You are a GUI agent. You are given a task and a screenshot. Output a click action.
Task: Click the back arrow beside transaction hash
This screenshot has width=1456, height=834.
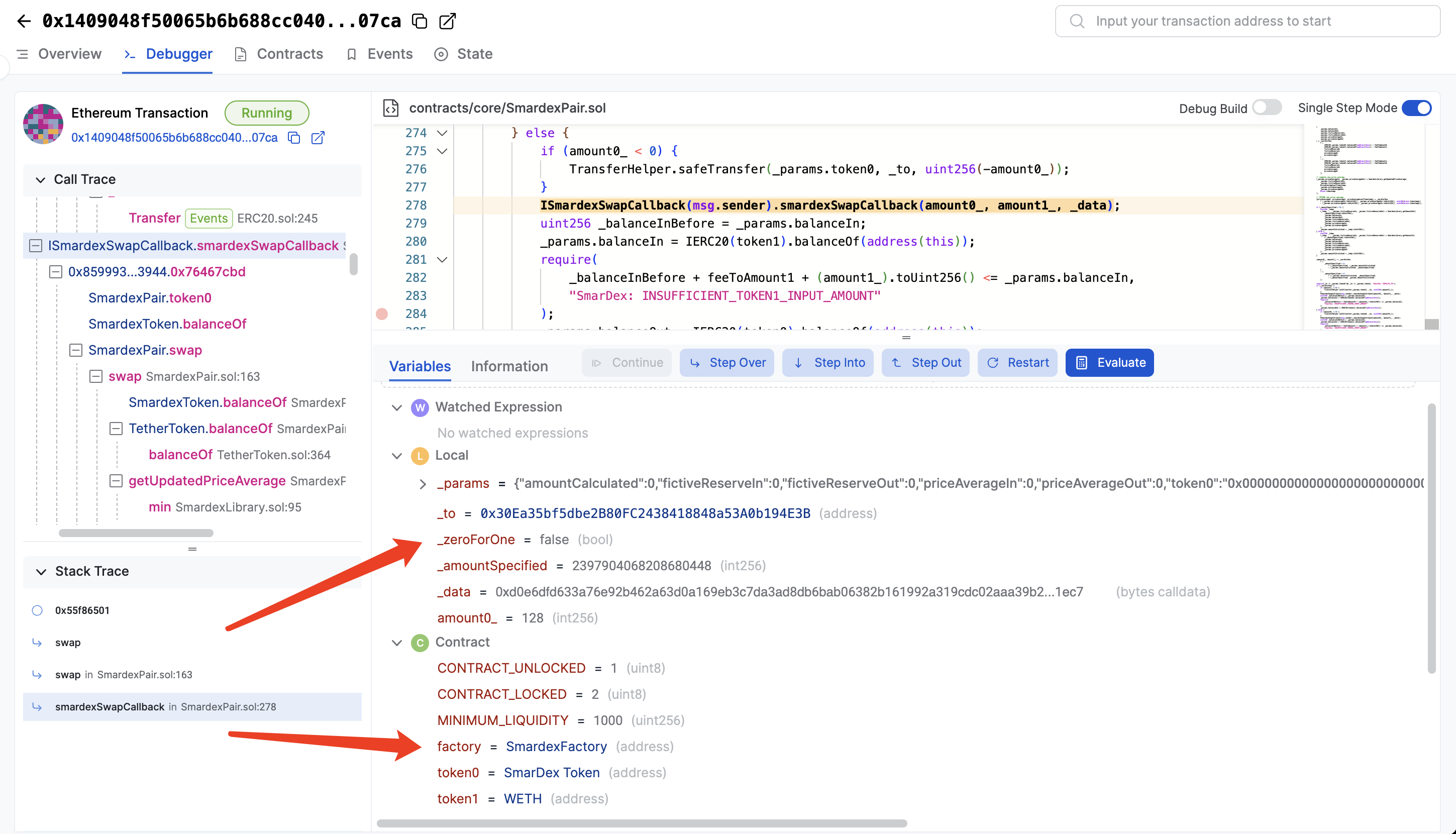[24, 21]
